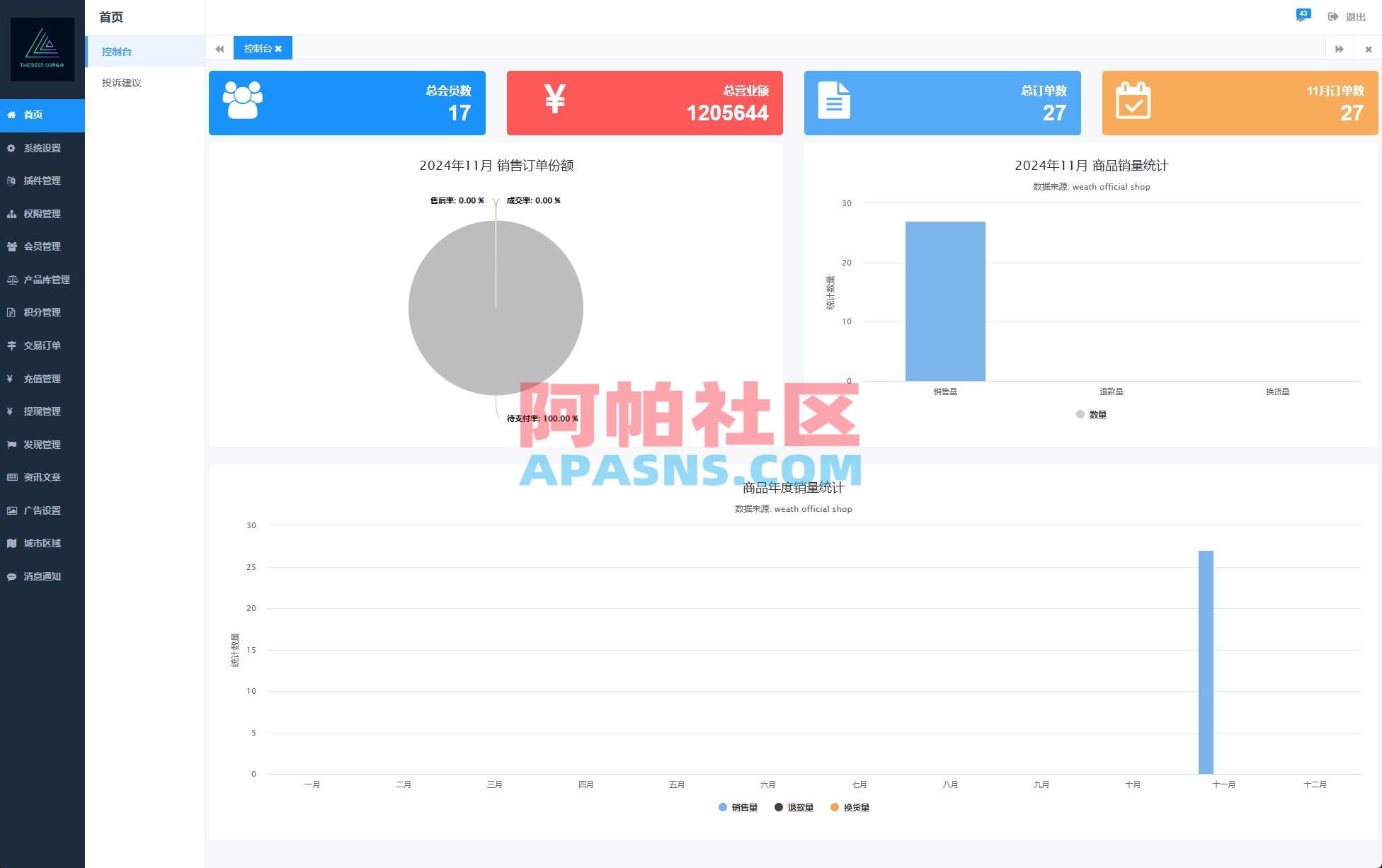Open 发现管理 via its flag icon

(x=11, y=444)
